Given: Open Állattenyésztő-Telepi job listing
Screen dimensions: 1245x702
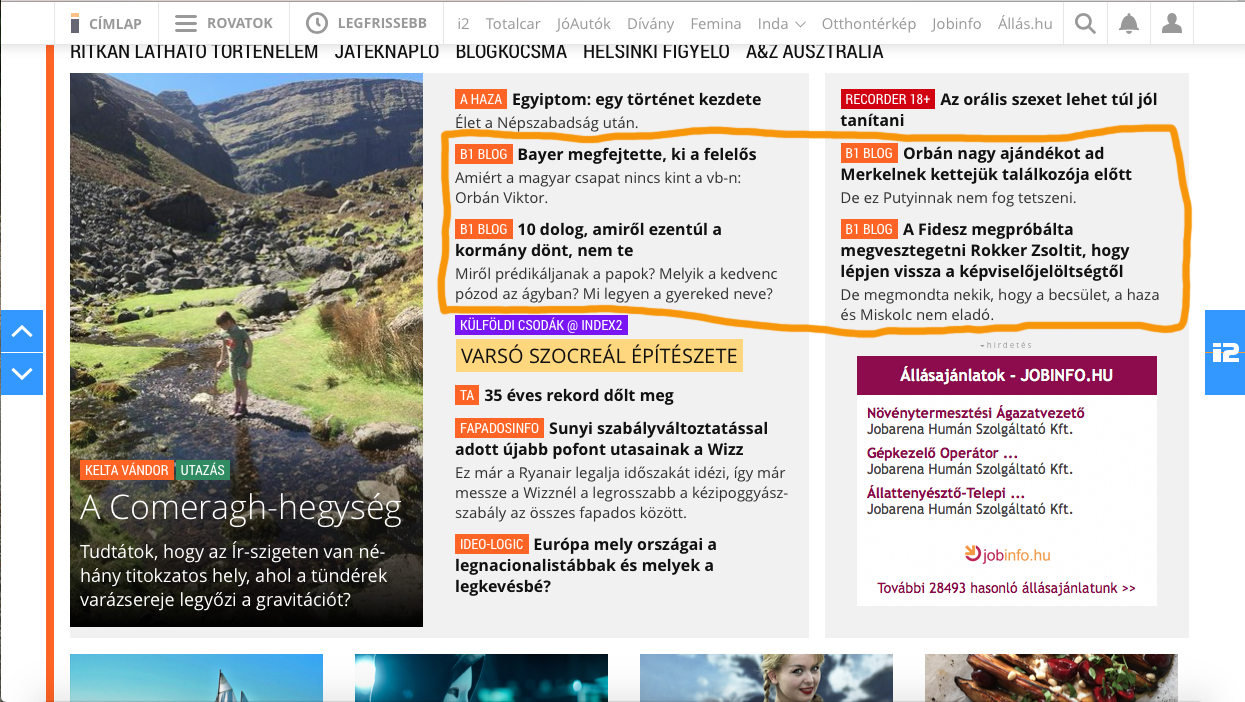Looking at the screenshot, I should coord(946,492).
